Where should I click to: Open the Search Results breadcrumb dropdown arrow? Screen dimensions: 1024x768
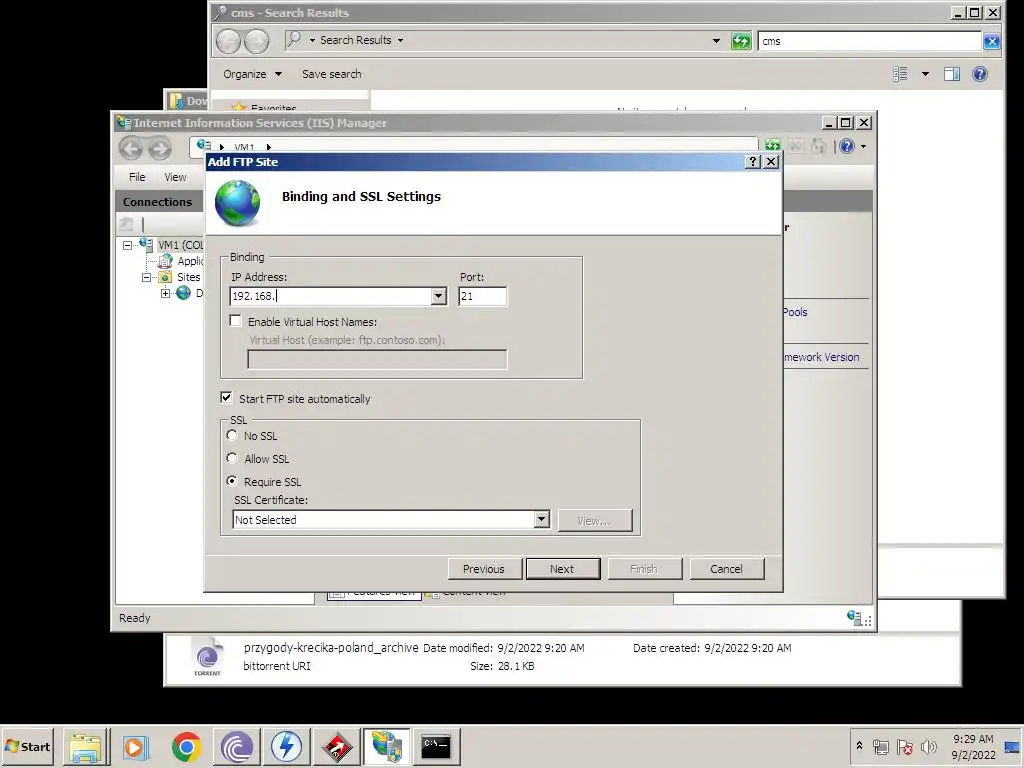point(400,40)
